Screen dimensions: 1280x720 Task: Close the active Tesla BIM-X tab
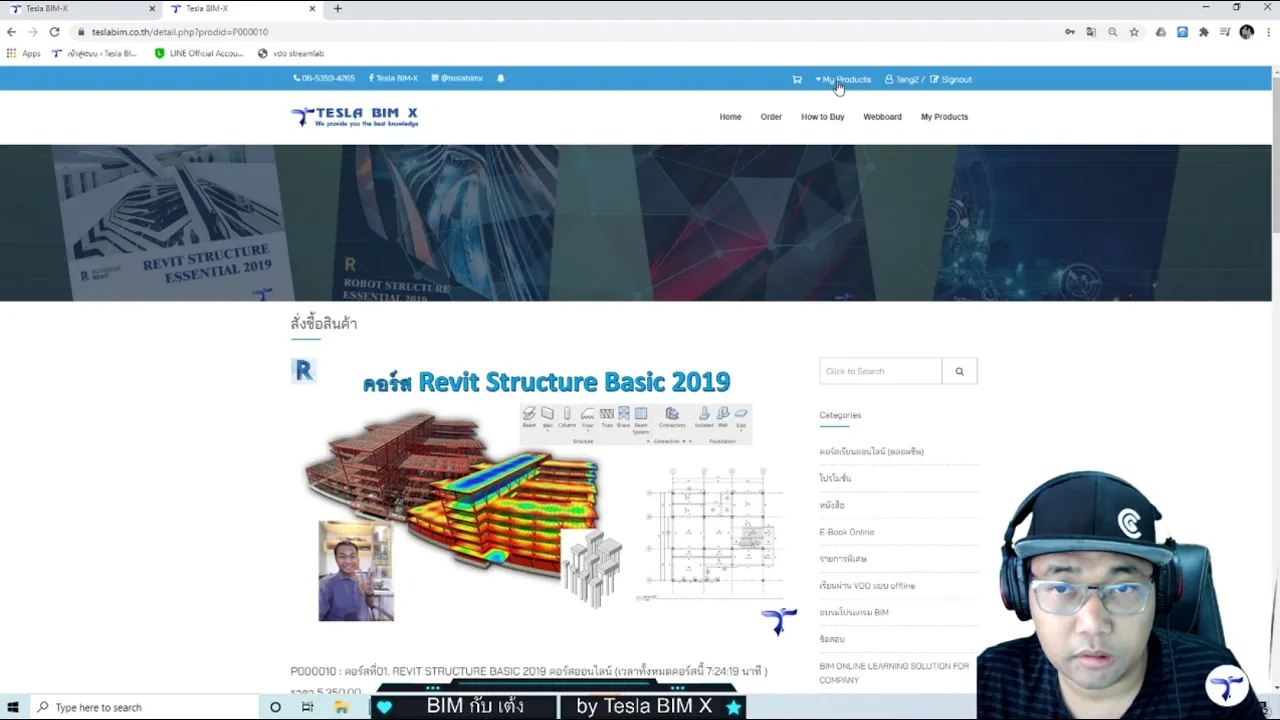(312, 9)
